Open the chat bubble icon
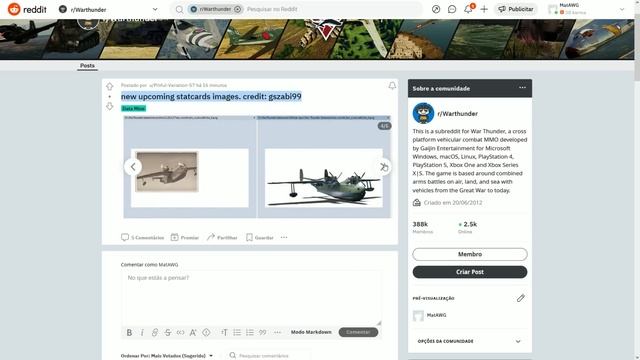Image resolution: width=640 pixels, height=360 pixels. pyautogui.click(x=452, y=9)
